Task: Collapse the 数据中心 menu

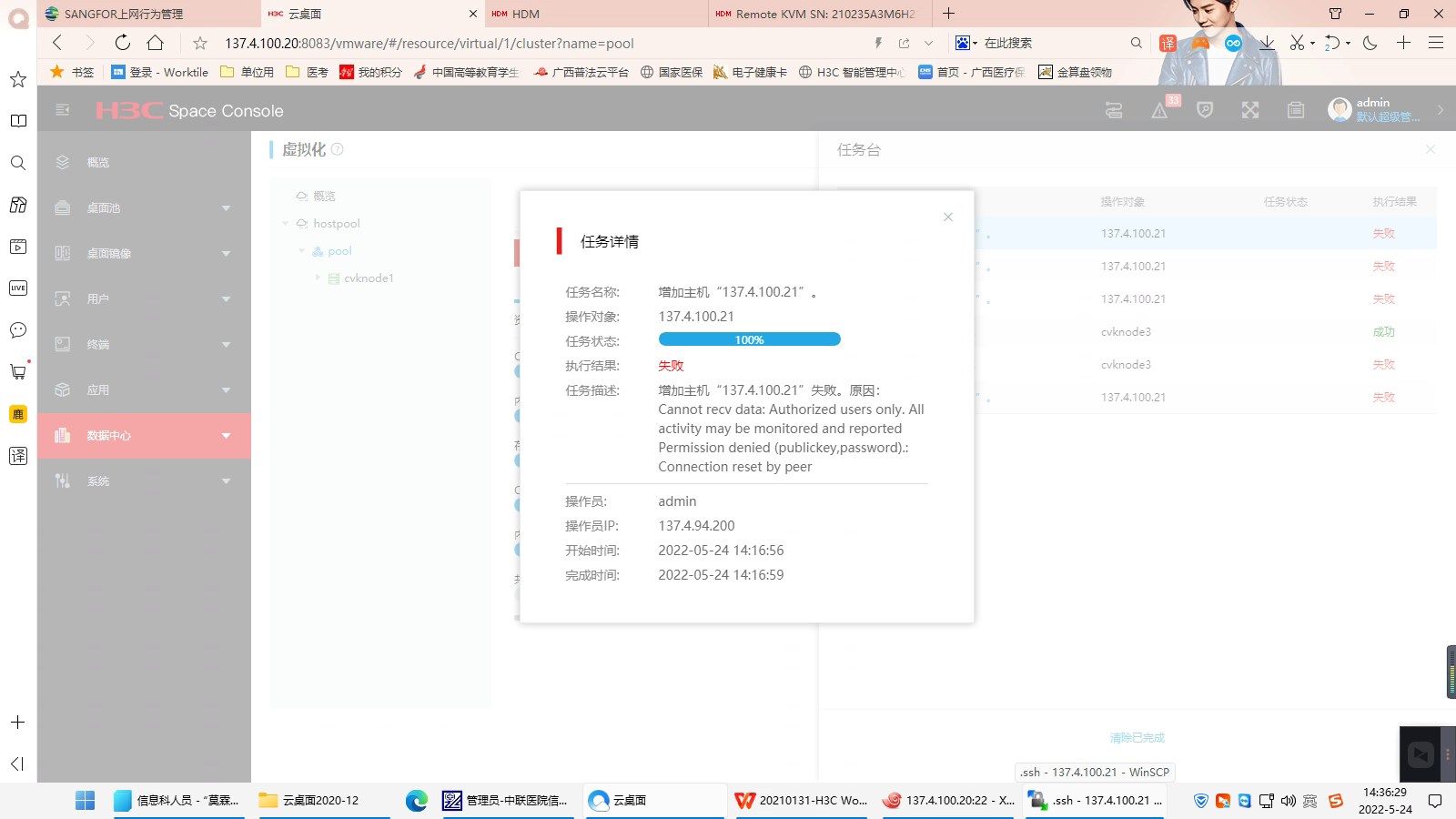Action: pyautogui.click(x=144, y=436)
